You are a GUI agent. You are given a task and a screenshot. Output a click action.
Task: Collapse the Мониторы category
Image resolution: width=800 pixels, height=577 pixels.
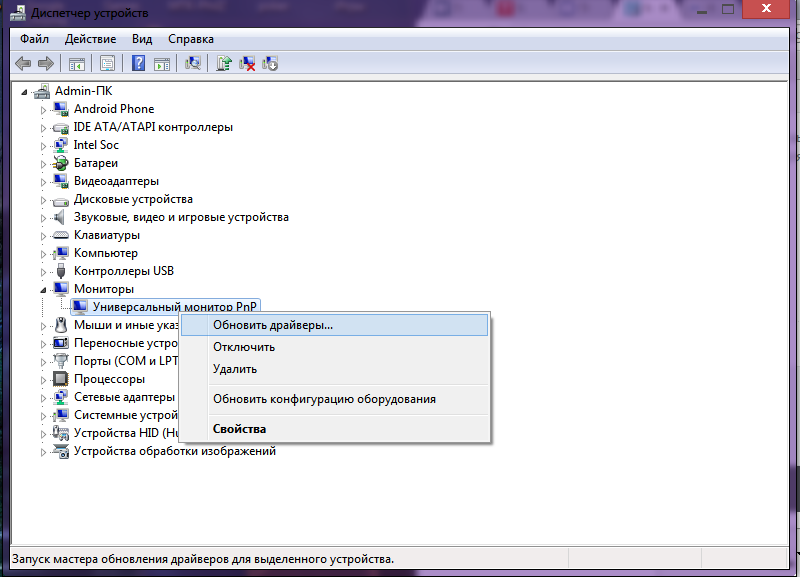[x=43, y=289]
